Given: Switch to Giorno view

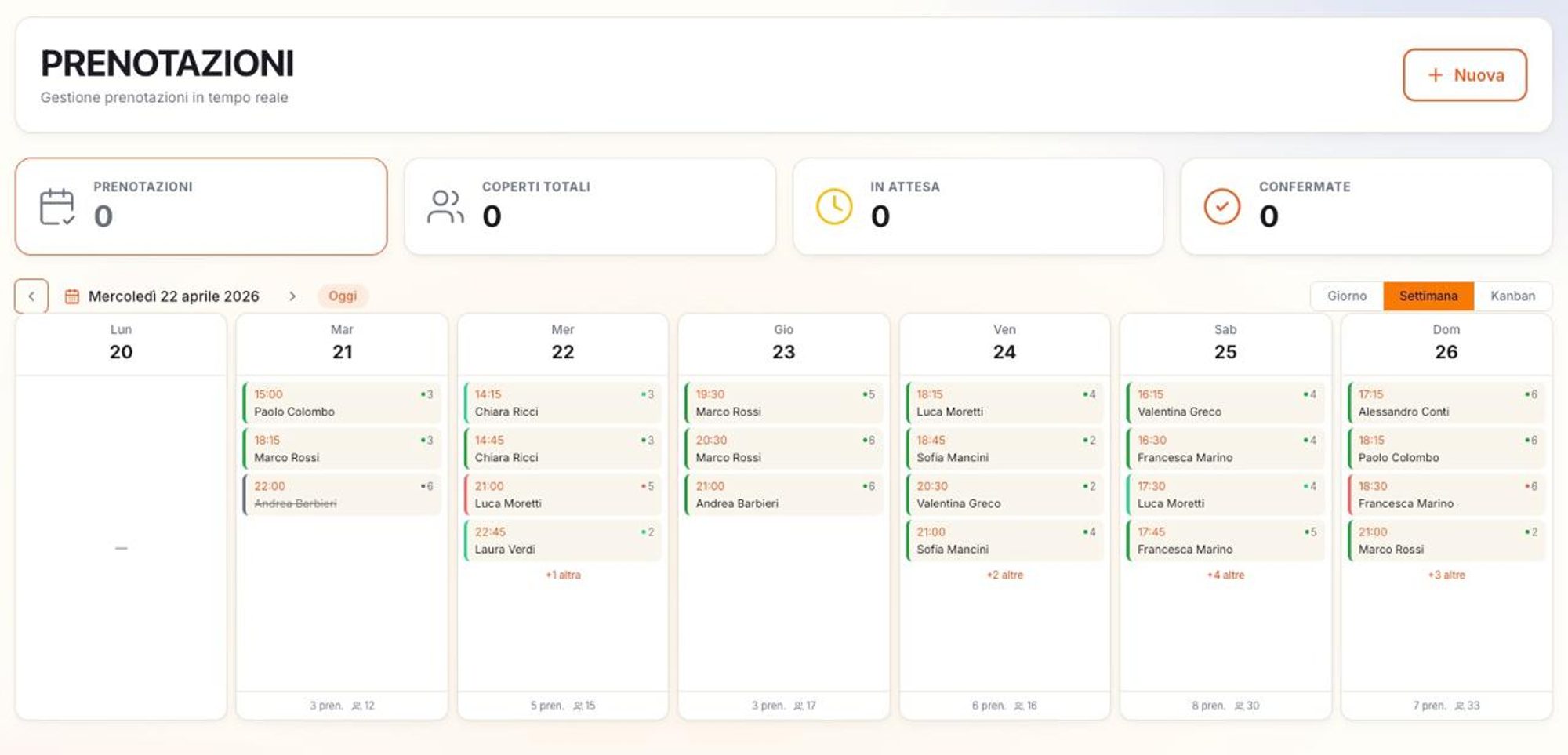Looking at the screenshot, I should [x=1347, y=296].
